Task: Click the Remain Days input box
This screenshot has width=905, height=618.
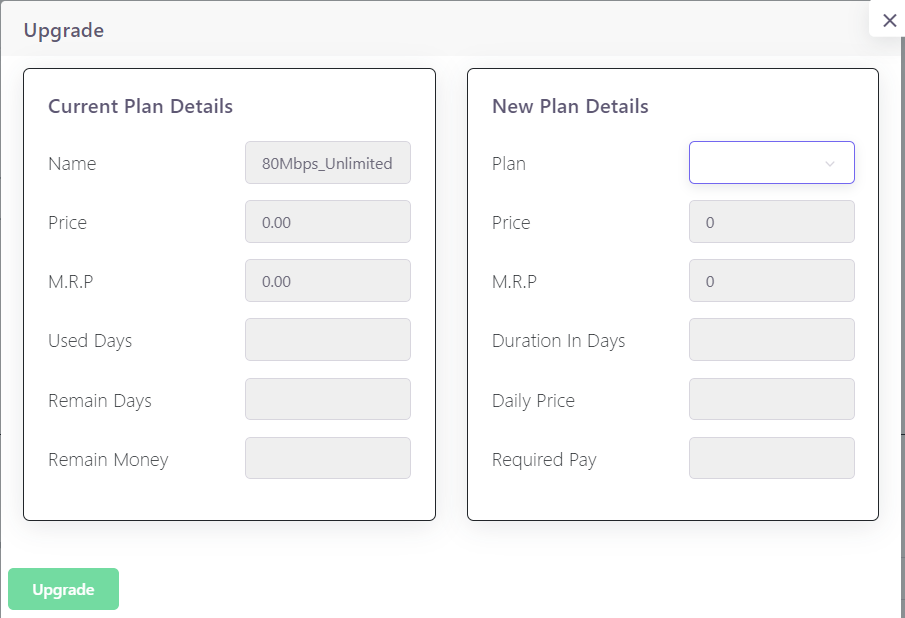Action: (327, 399)
